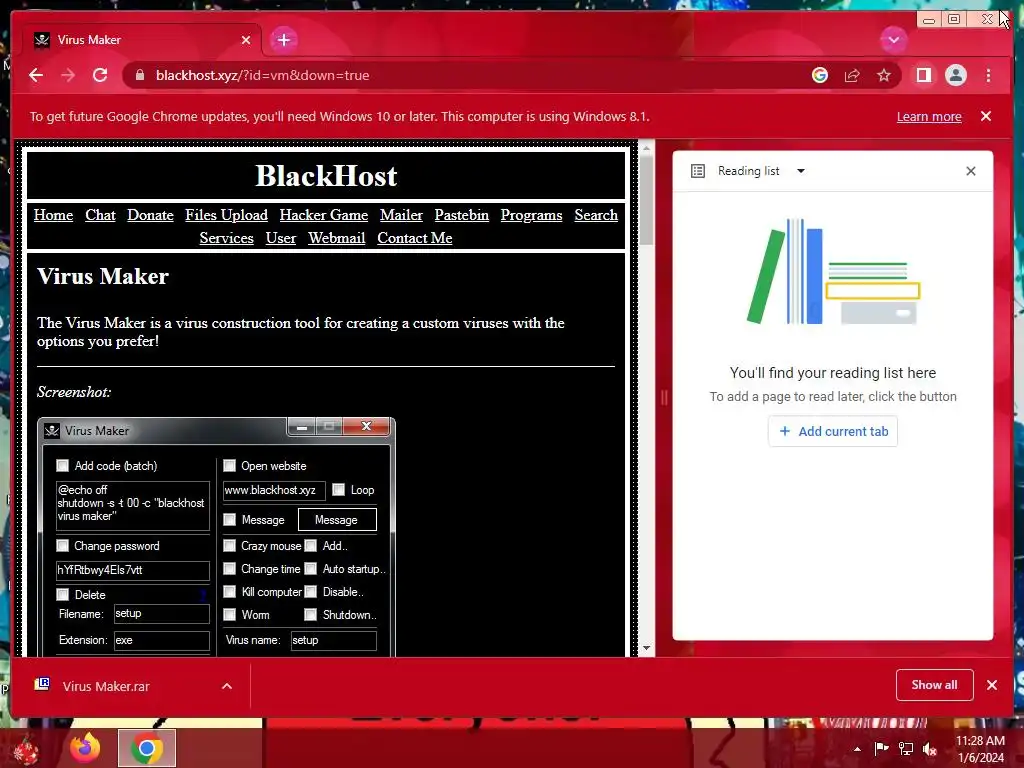Launch Firefox from the taskbar

(85, 748)
